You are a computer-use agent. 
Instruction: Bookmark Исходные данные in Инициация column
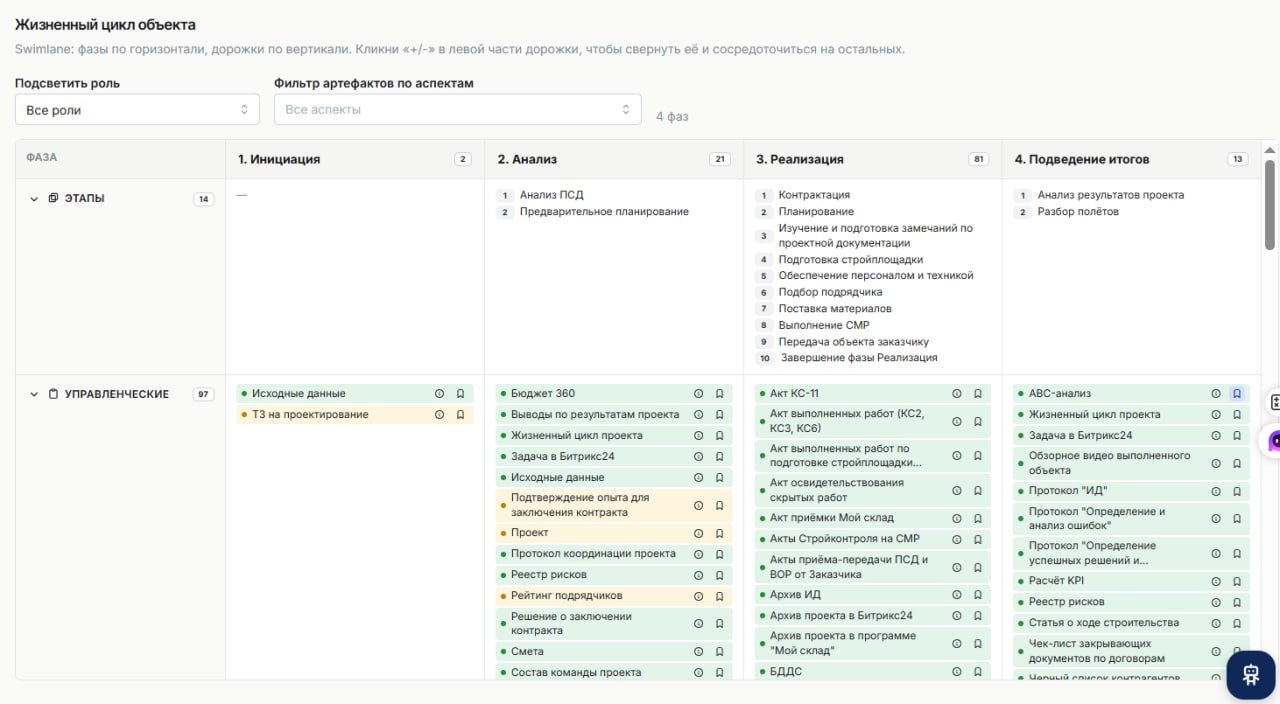460,394
